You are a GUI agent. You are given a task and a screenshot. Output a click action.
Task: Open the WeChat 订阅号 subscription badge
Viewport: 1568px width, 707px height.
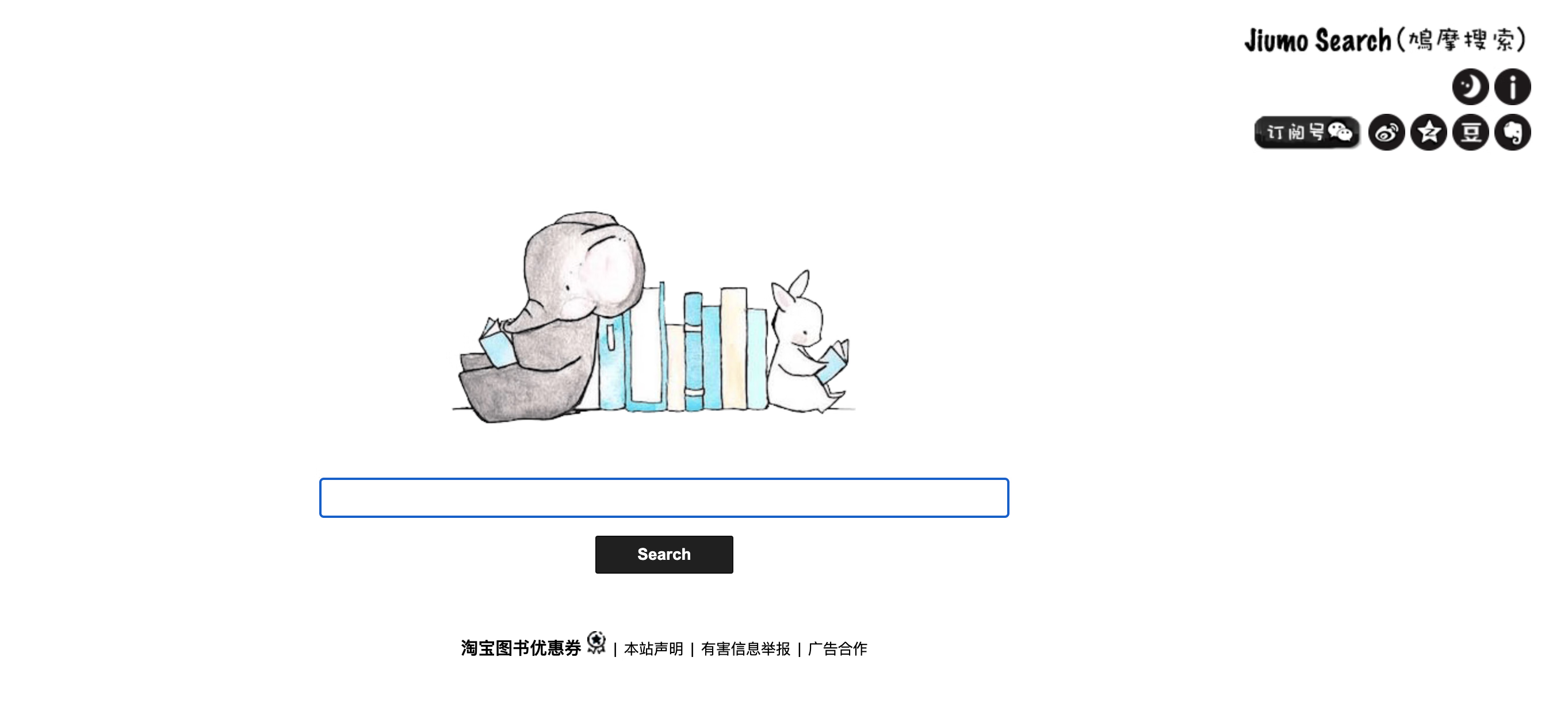[x=1307, y=132]
